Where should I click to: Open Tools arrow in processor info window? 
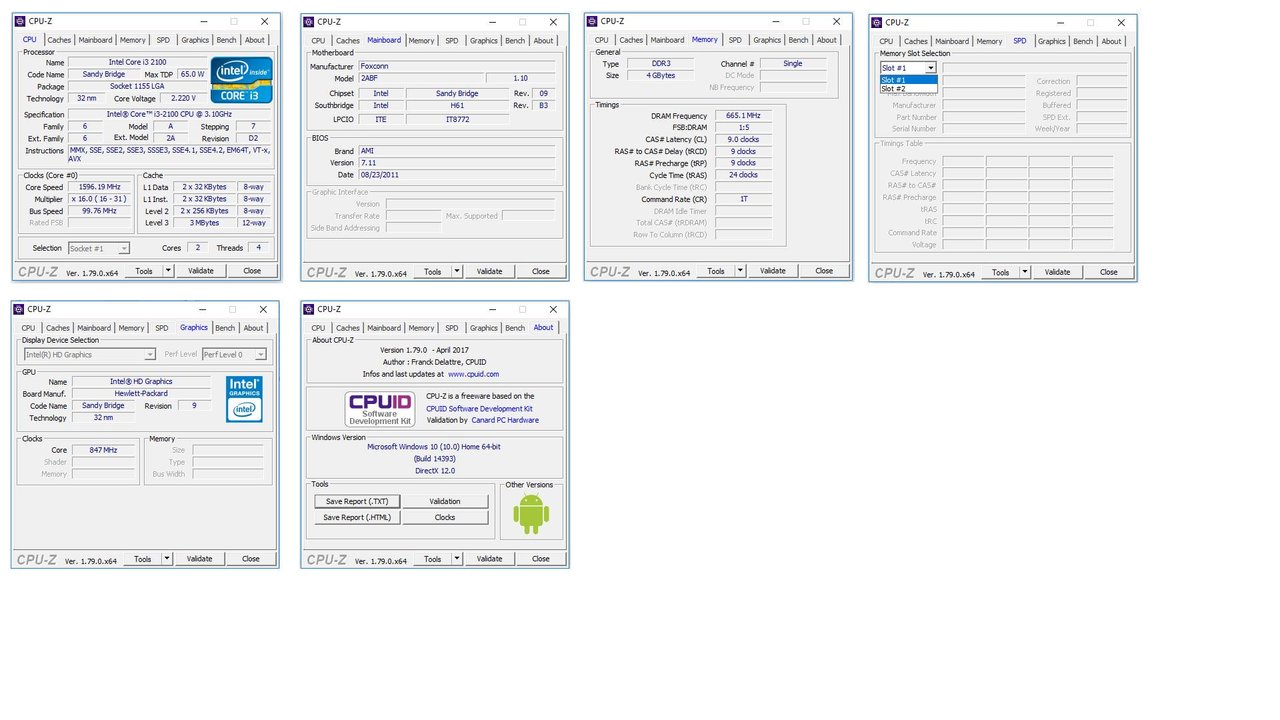coord(168,270)
